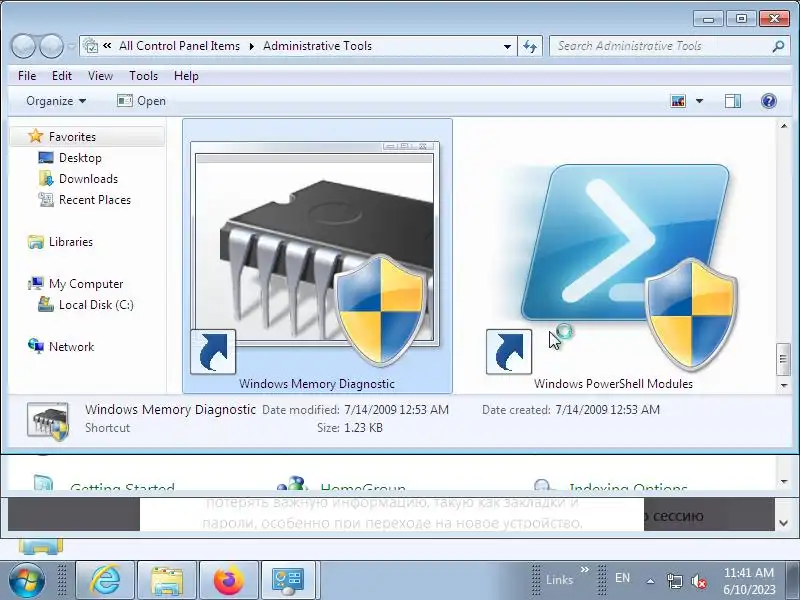
Task: Open Downloads in Favorites
Action: click(x=88, y=179)
